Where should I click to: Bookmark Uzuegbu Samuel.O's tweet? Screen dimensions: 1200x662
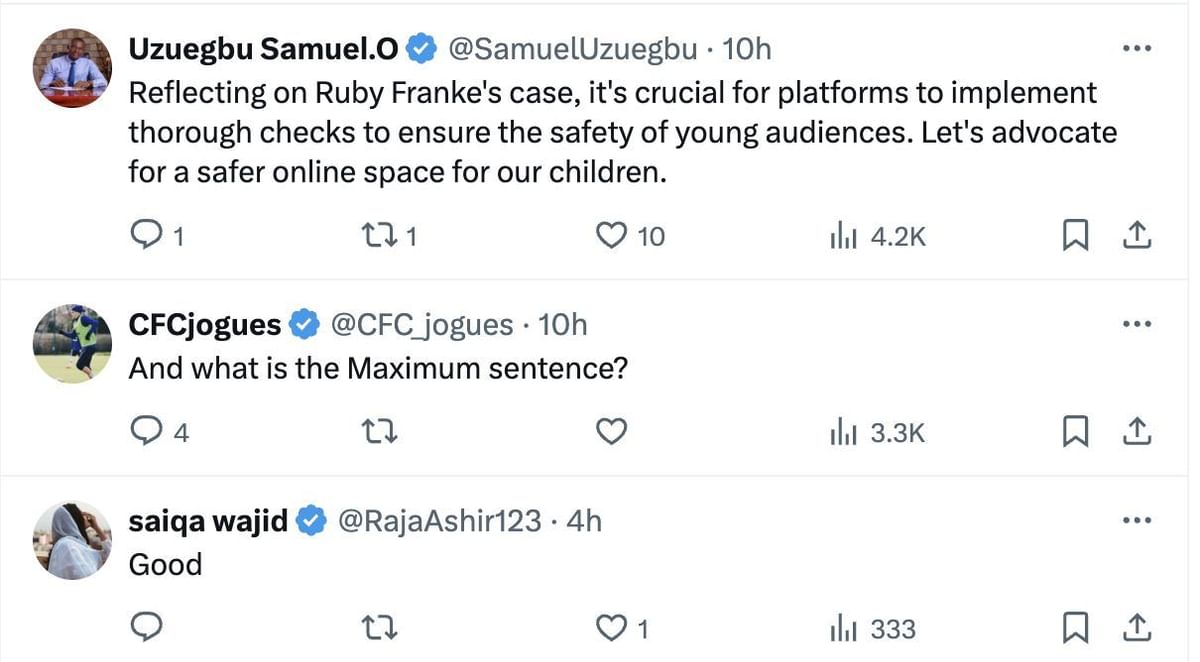point(1075,236)
